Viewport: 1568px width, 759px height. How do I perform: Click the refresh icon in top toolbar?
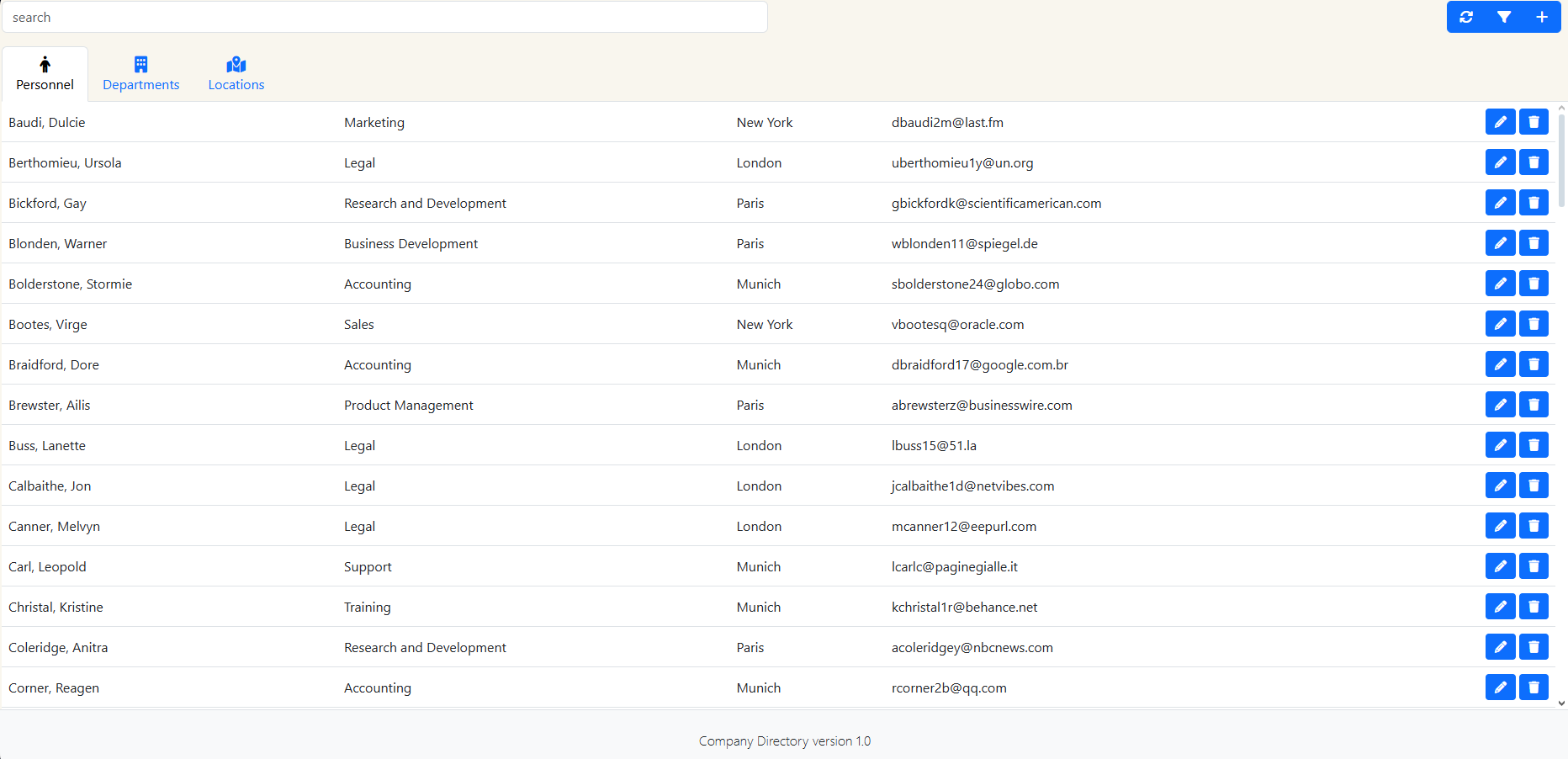1466,17
